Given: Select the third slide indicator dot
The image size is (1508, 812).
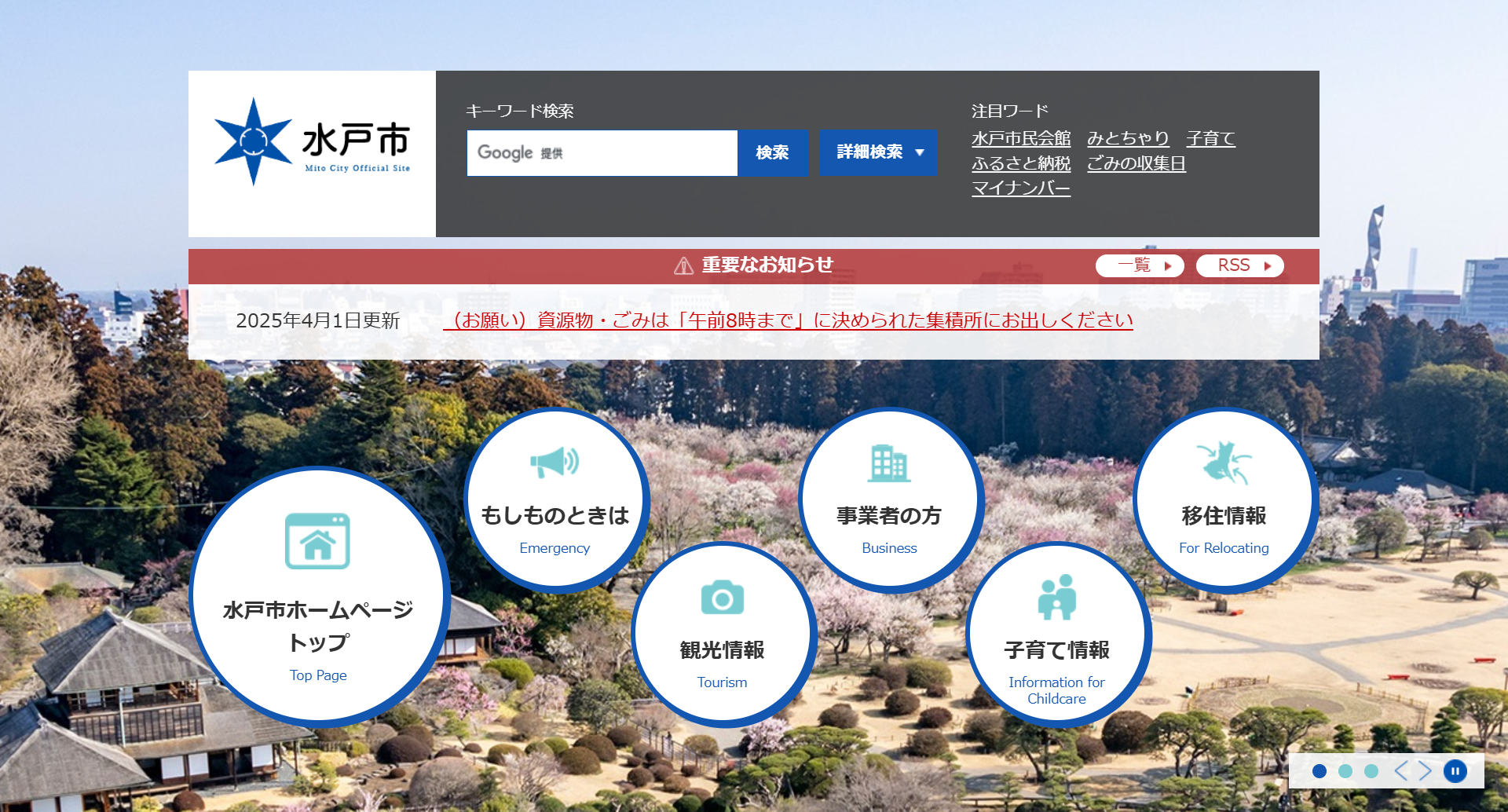Looking at the screenshot, I should (x=1371, y=771).
